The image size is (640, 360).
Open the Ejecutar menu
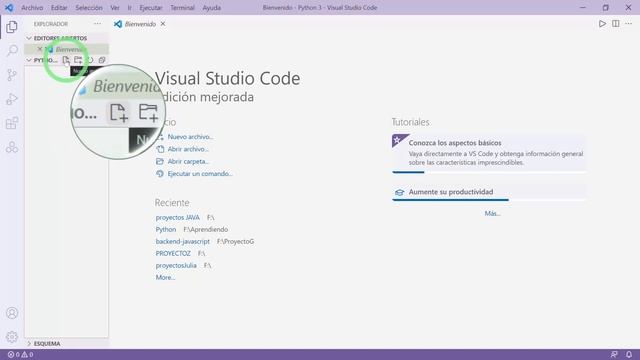(x=151, y=8)
